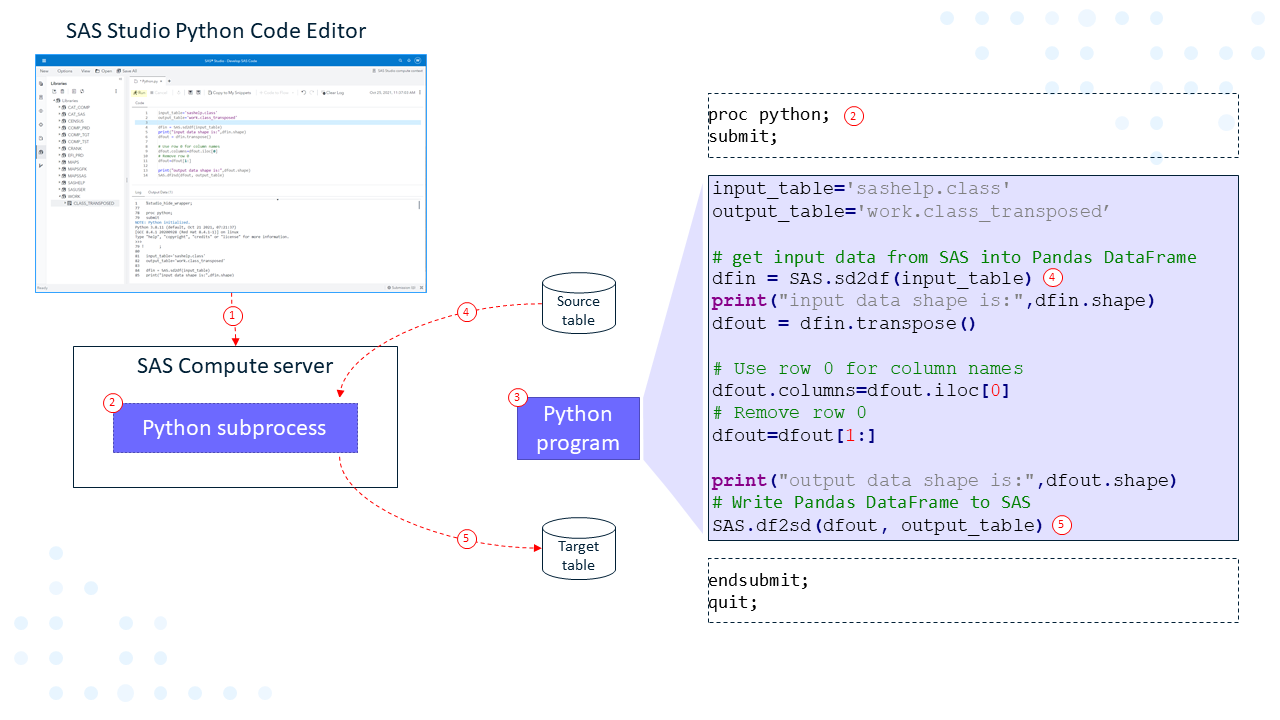Open the SAS Studio hamburger menu

pyautogui.click(x=43, y=61)
